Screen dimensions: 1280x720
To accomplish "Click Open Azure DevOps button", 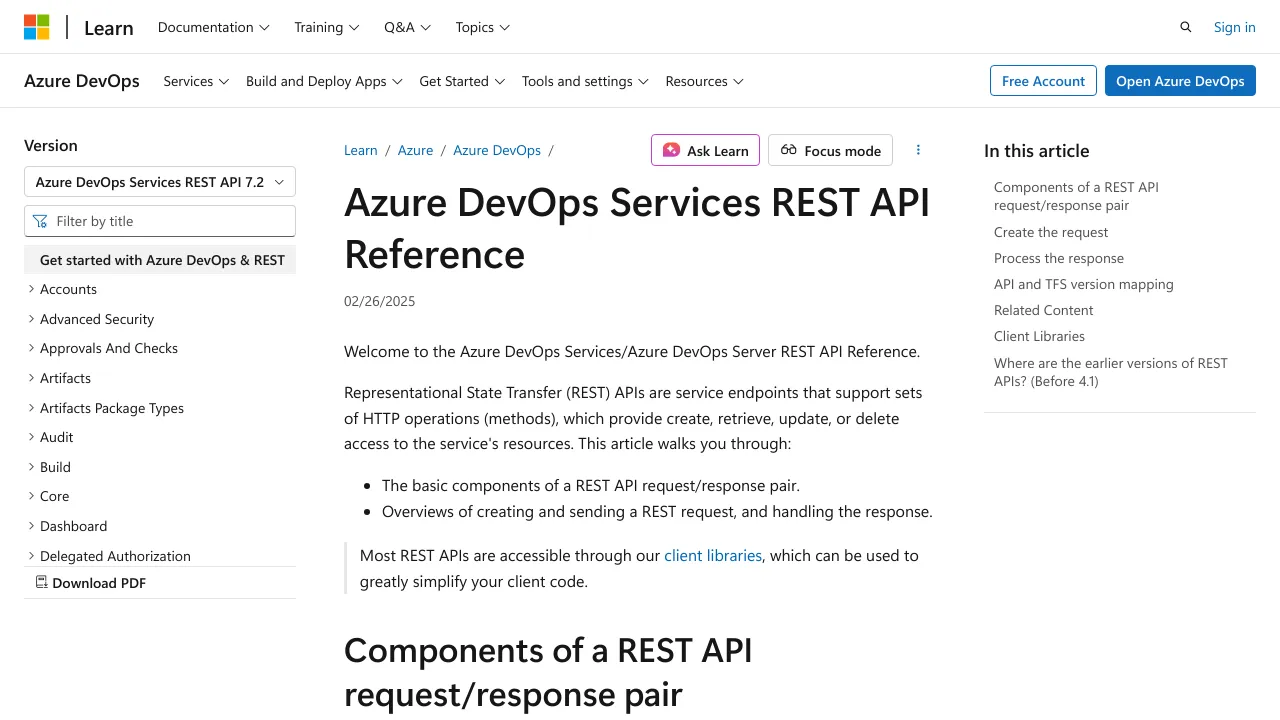I will 1180,81.
